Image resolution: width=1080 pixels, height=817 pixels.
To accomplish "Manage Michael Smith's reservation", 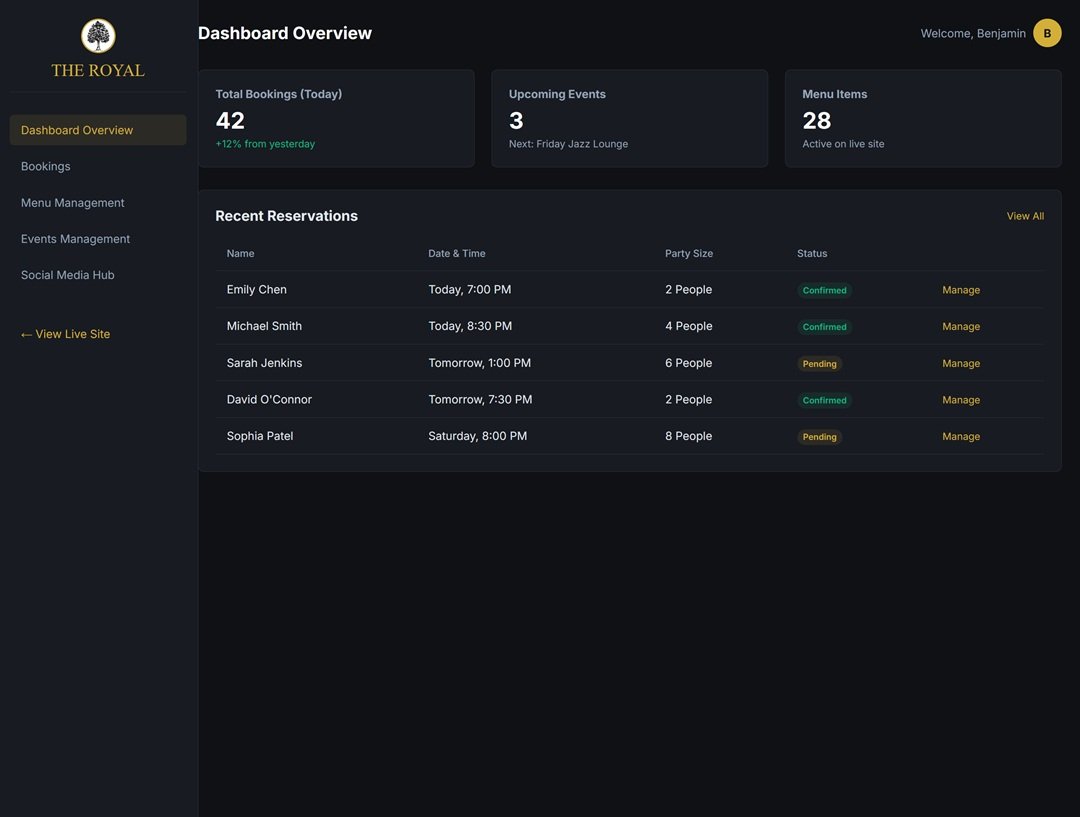I will click(x=961, y=327).
